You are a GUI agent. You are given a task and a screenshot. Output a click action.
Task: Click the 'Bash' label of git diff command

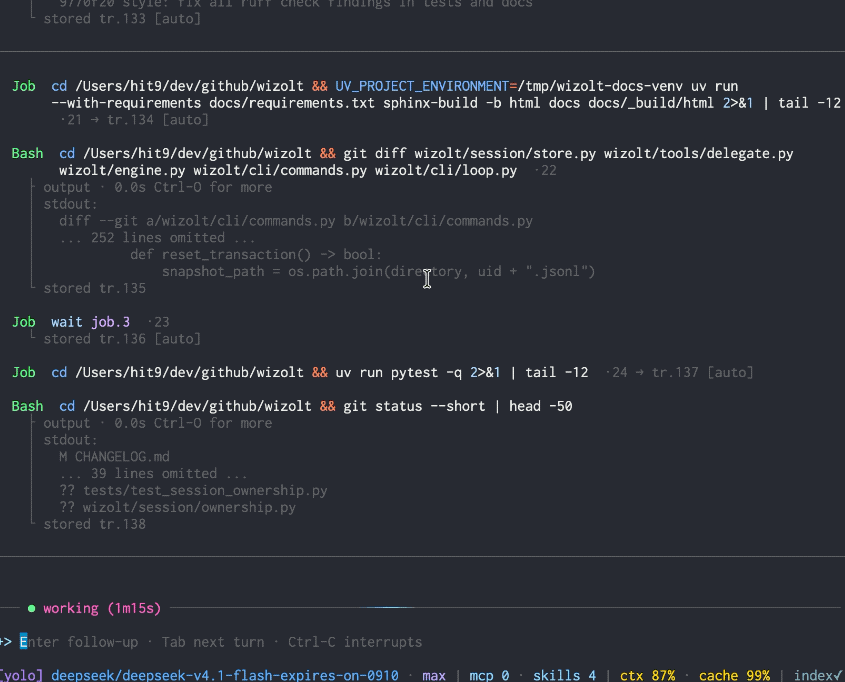pyautogui.click(x=27, y=154)
